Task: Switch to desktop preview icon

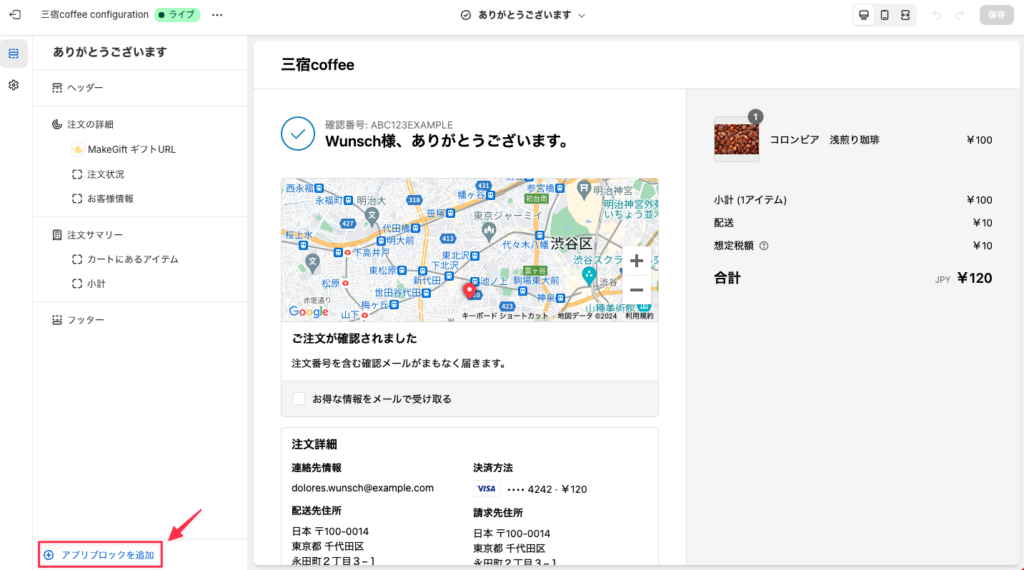Action: [864, 15]
